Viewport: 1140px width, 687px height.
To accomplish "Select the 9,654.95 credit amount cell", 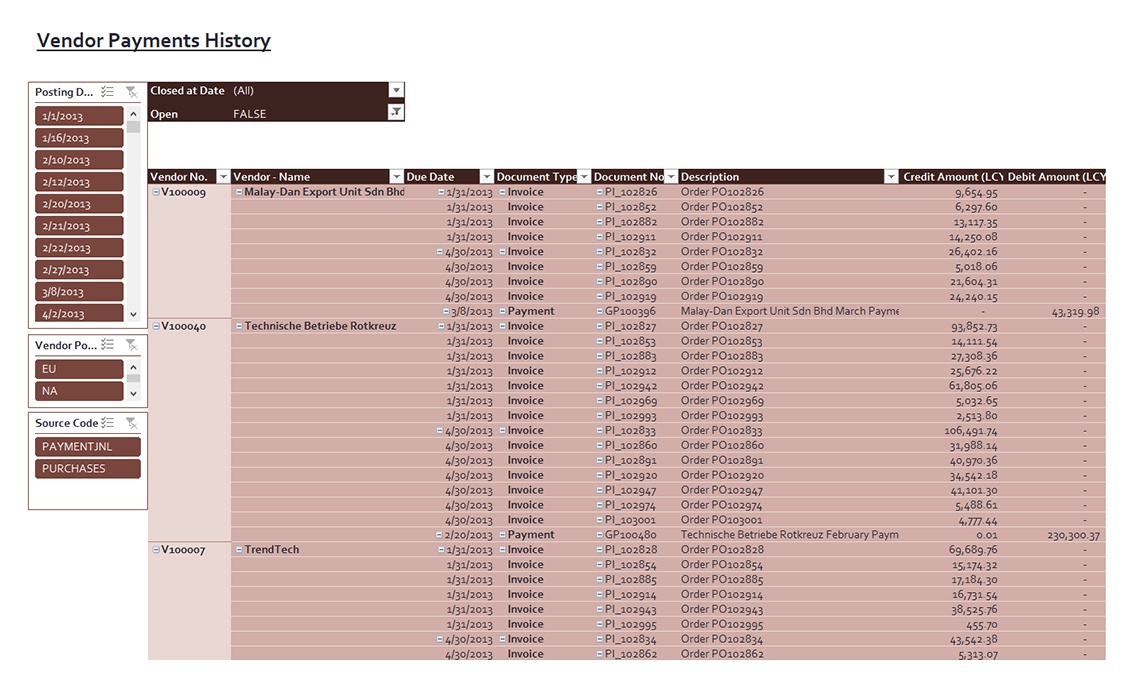I will 976,192.
